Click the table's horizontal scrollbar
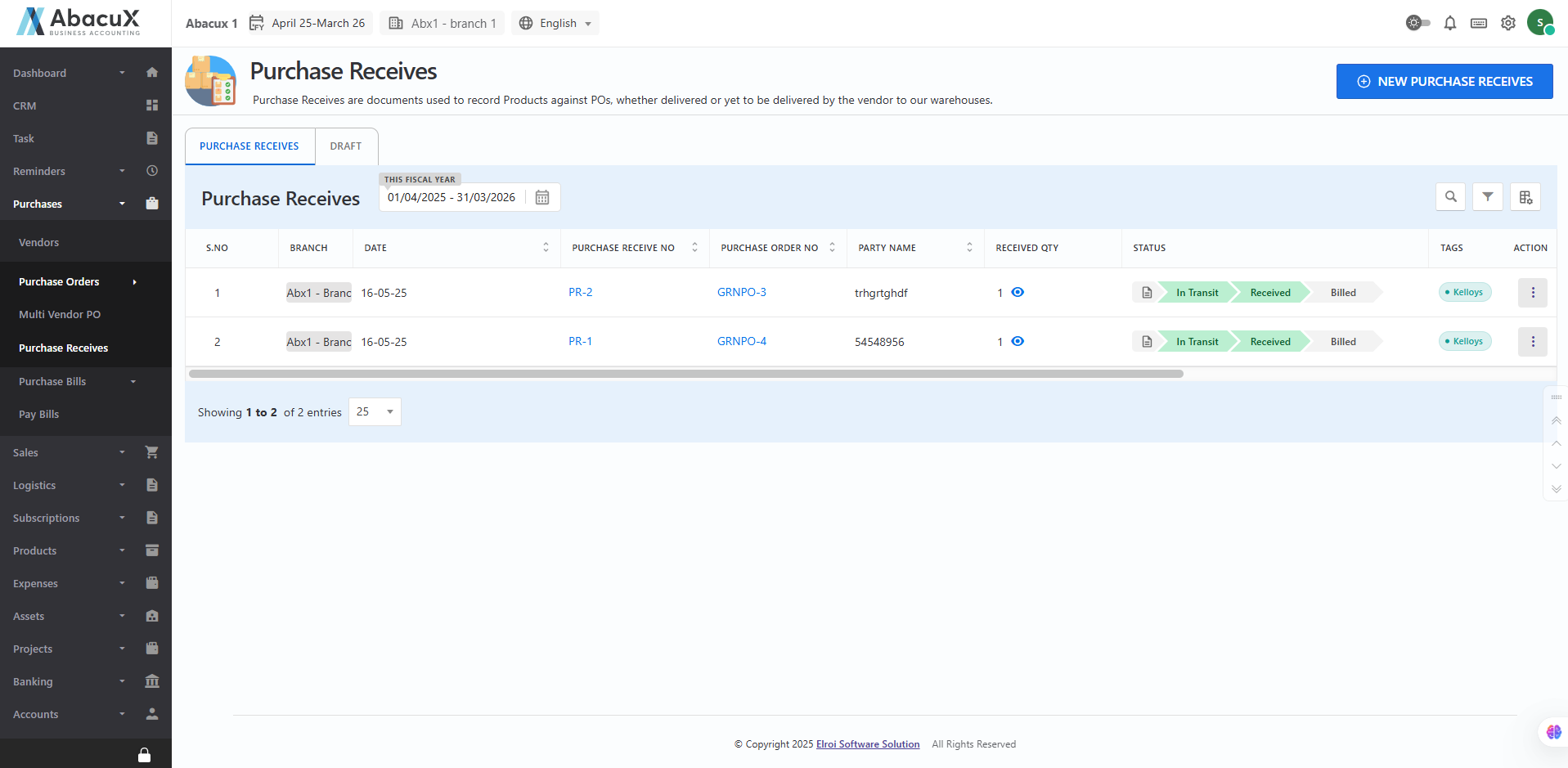 pos(685,374)
